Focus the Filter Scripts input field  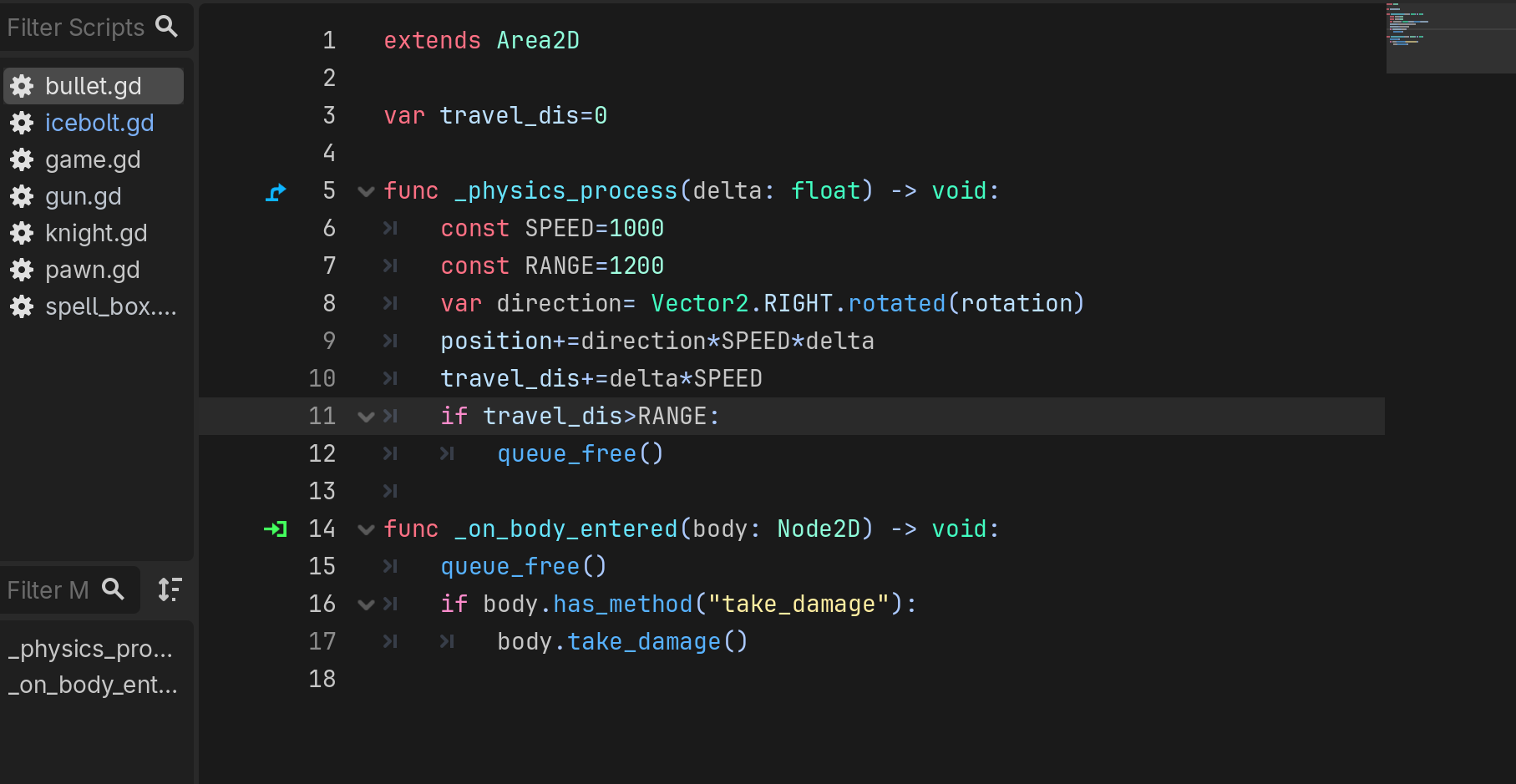tap(75, 28)
